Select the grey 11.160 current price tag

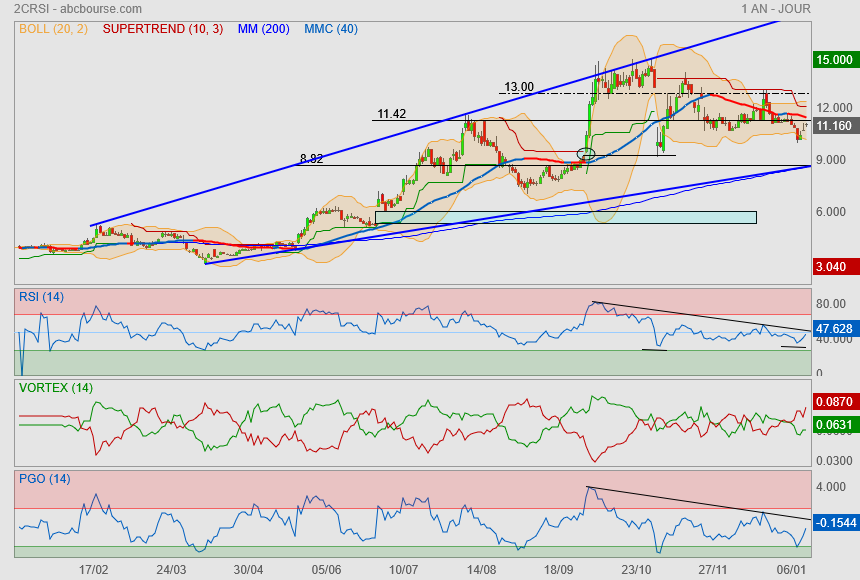click(835, 126)
